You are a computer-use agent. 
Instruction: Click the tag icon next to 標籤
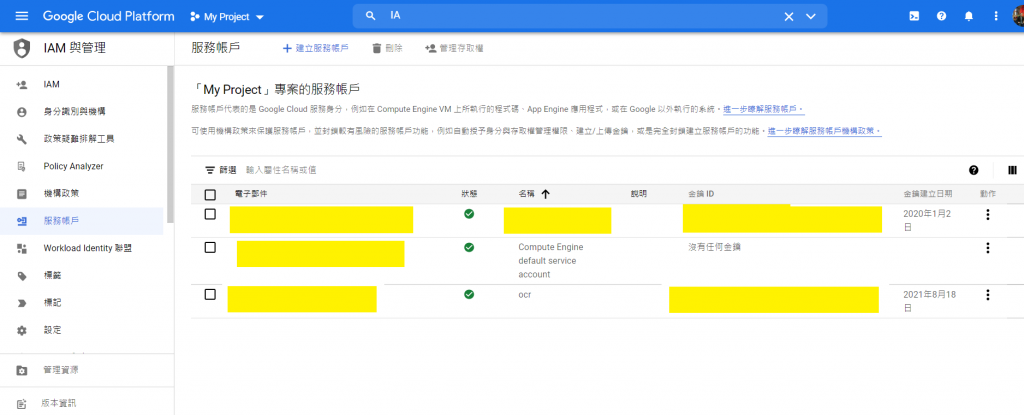[x=22, y=276]
